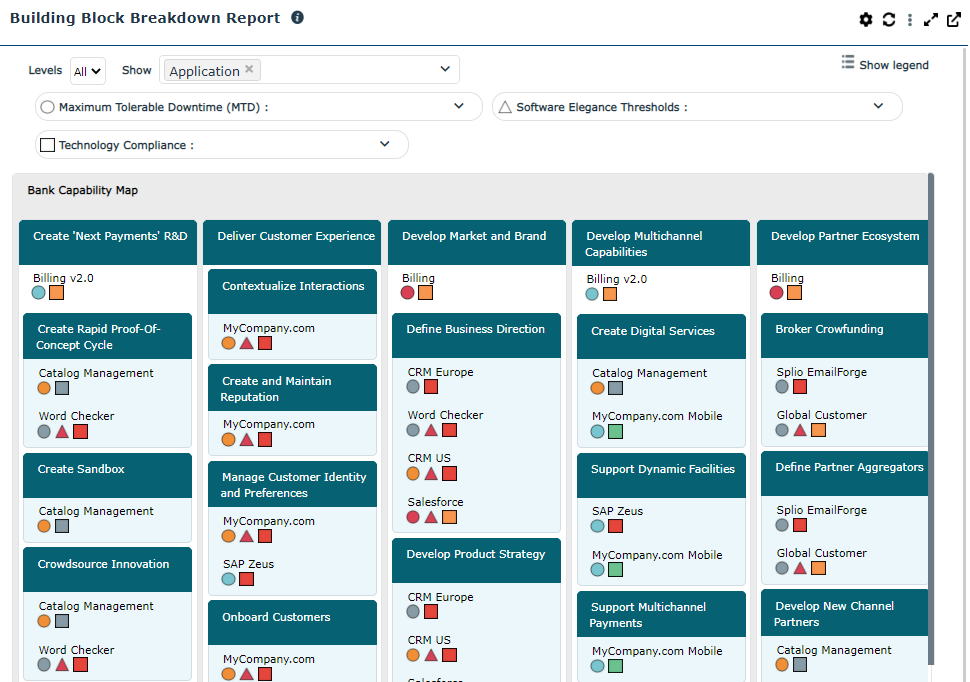Click the red triangle under Salesforce

coord(431,517)
